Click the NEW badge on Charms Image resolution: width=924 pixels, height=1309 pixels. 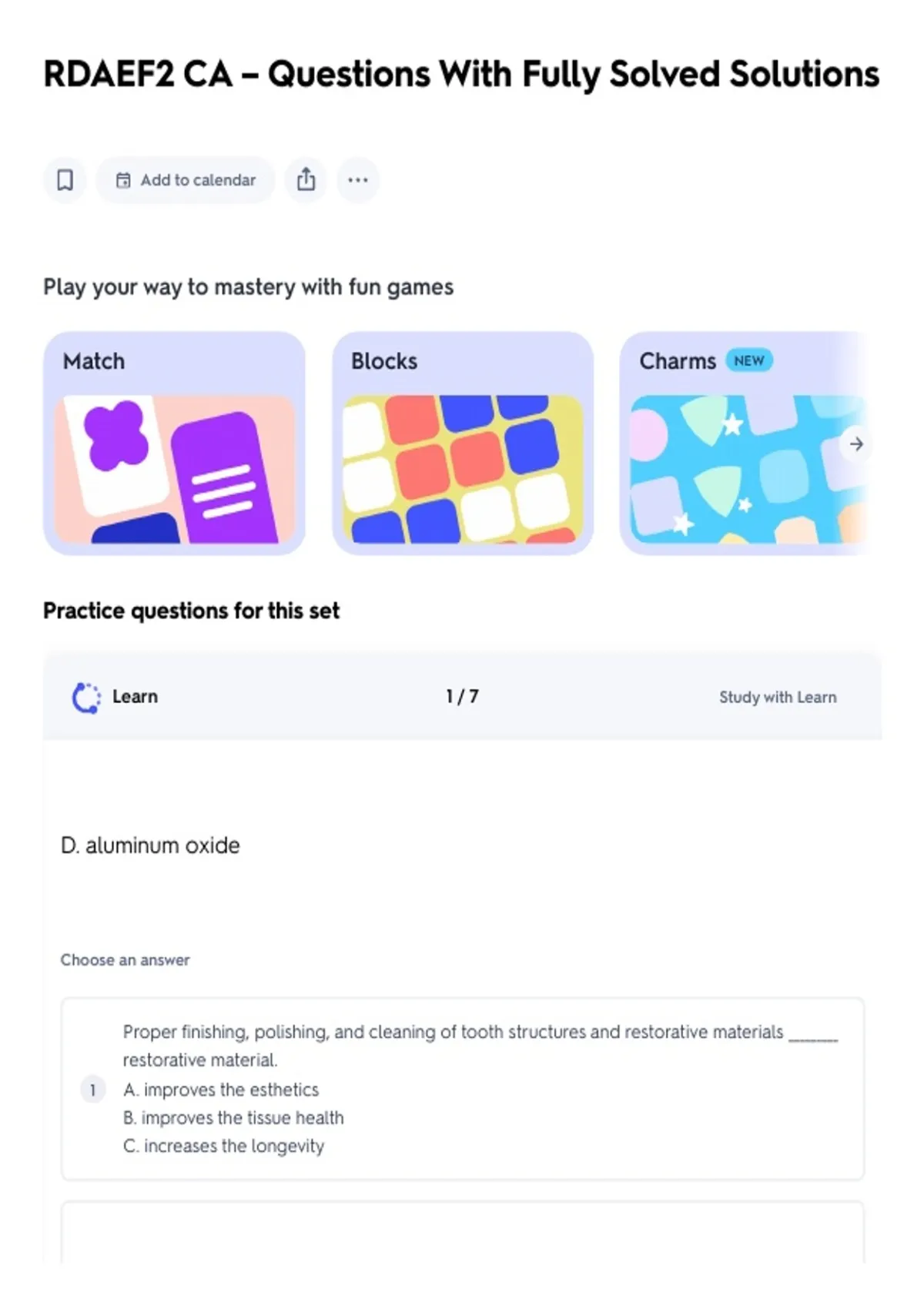coord(748,360)
